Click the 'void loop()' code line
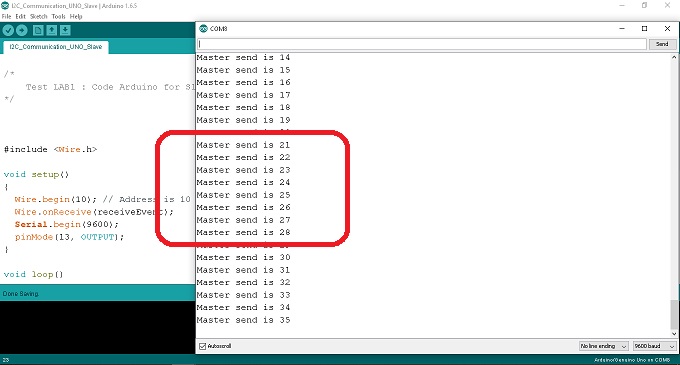 pos(33,274)
